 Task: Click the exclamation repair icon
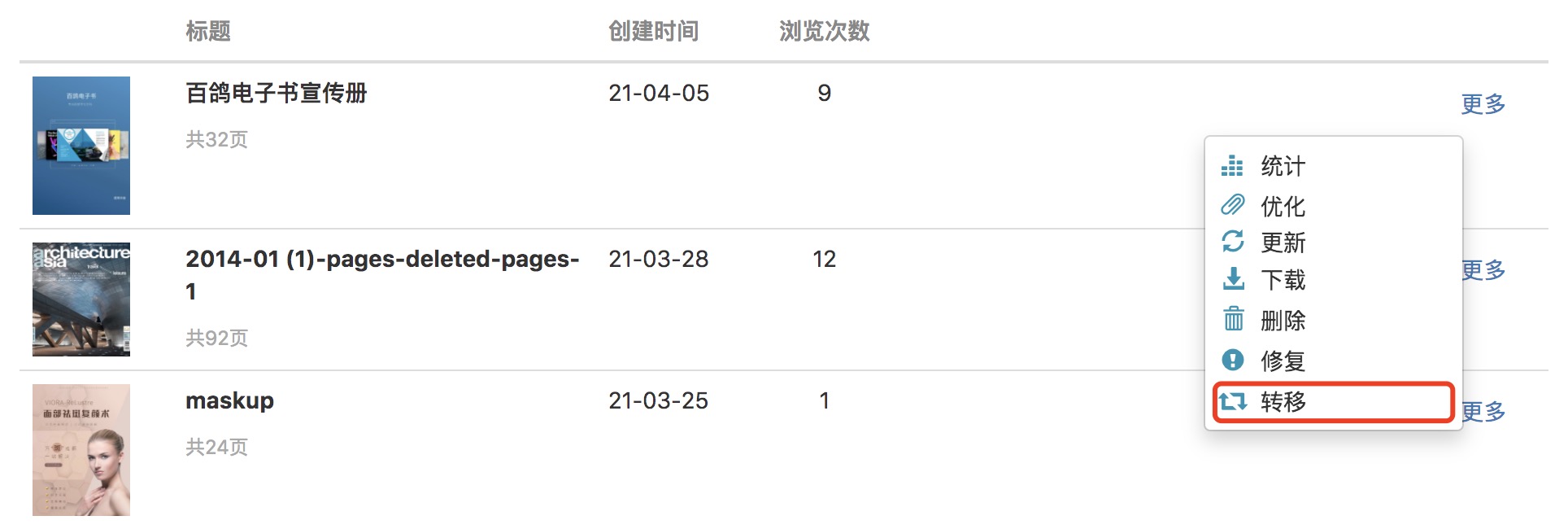tap(1232, 360)
